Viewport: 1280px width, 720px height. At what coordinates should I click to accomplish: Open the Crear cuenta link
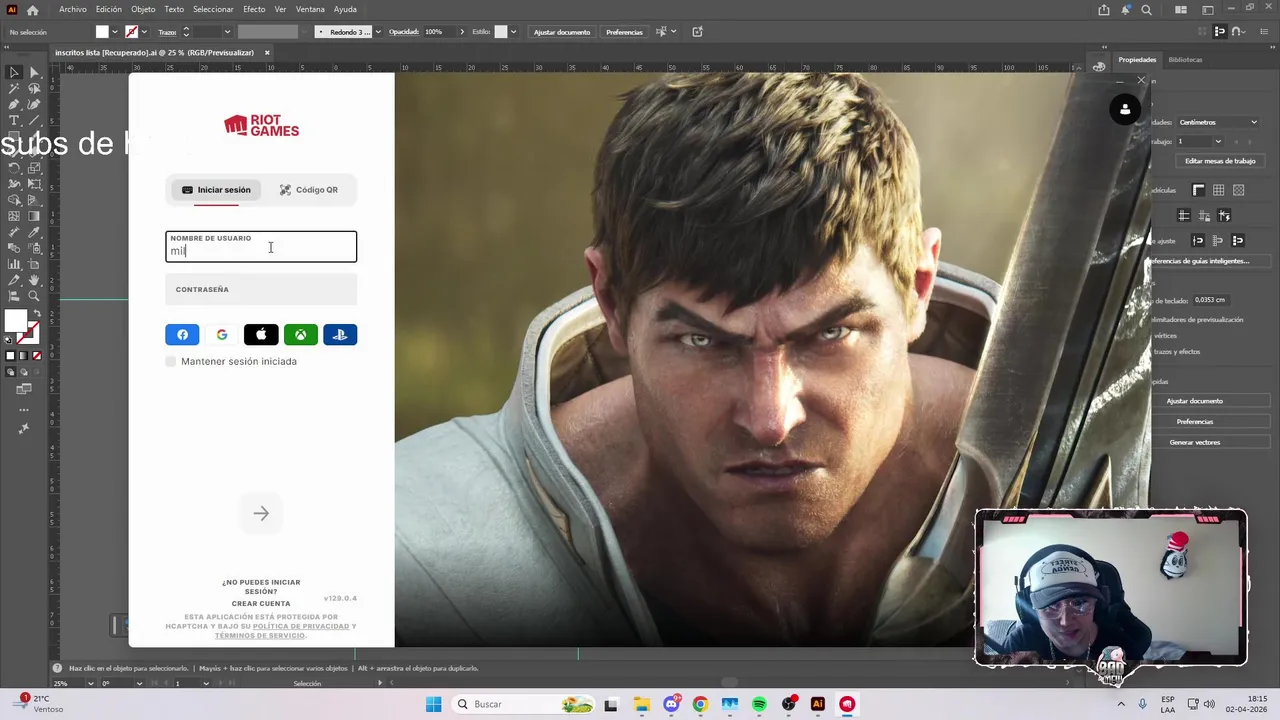(261, 604)
